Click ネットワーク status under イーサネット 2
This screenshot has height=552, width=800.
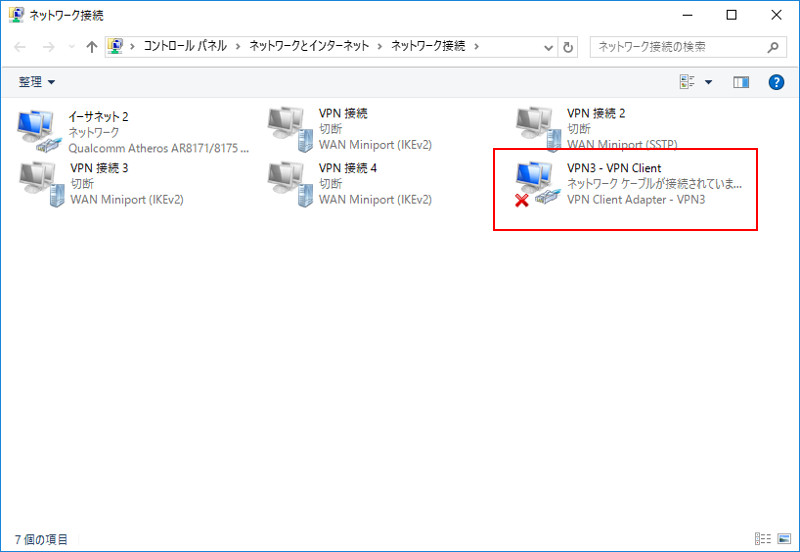[x=93, y=132]
